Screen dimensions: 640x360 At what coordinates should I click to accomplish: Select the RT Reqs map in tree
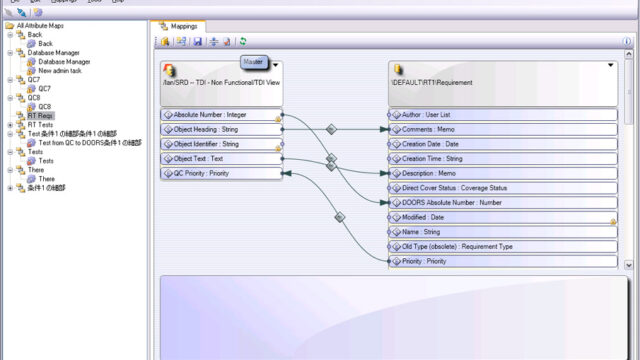[x=40, y=116]
